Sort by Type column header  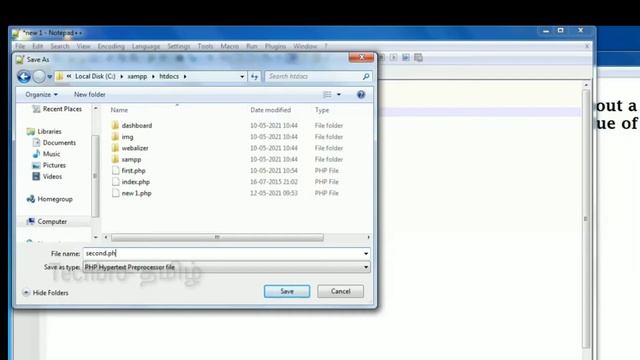pyautogui.click(x=322, y=110)
